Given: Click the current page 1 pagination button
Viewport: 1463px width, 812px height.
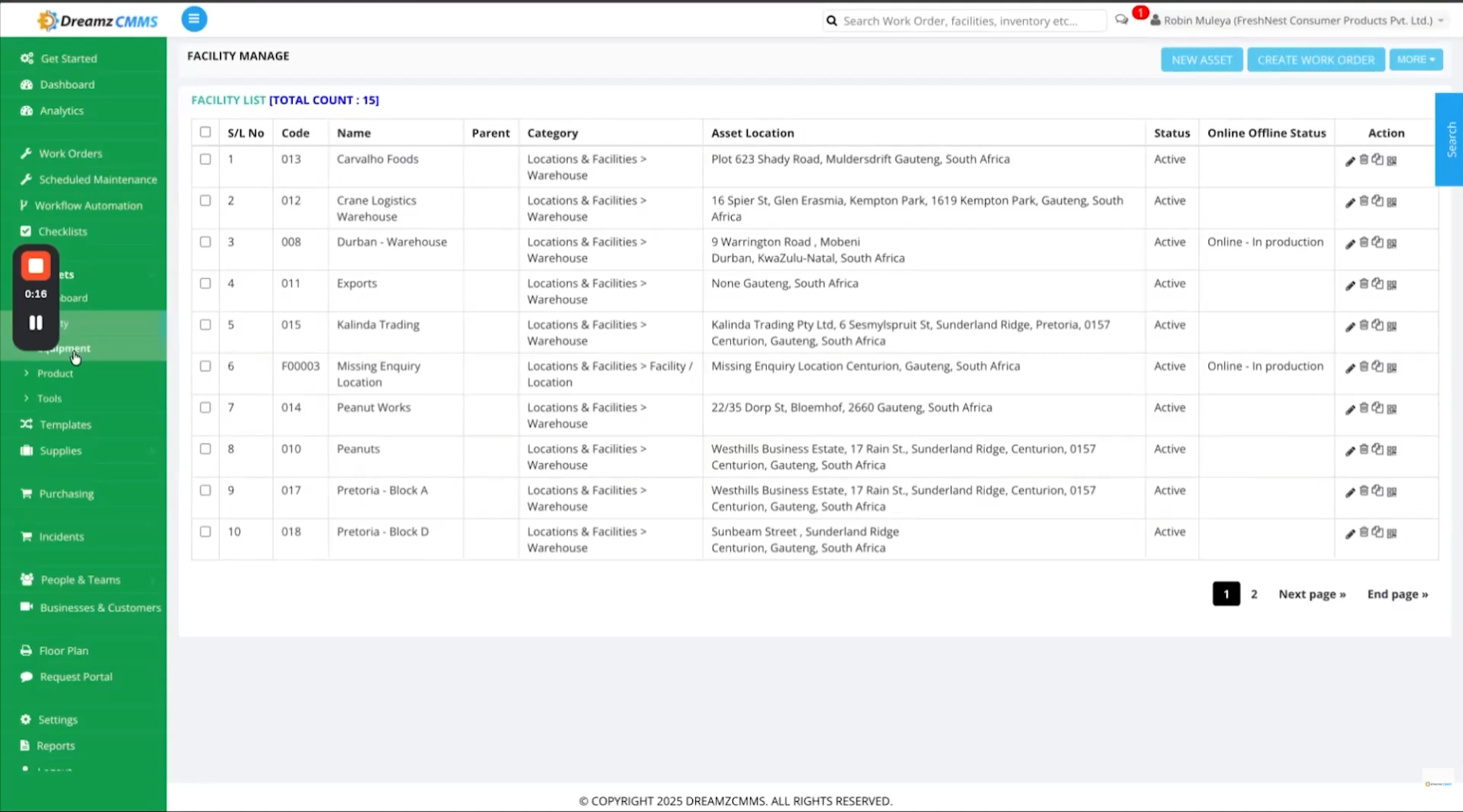Looking at the screenshot, I should click(x=1226, y=594).
